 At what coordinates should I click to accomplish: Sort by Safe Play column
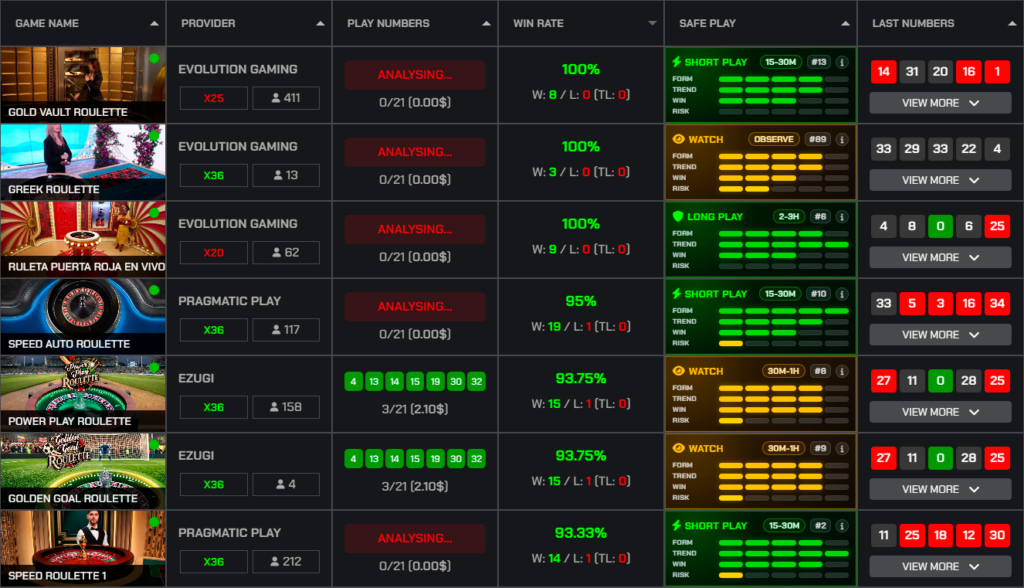click(x=845, y=24)
